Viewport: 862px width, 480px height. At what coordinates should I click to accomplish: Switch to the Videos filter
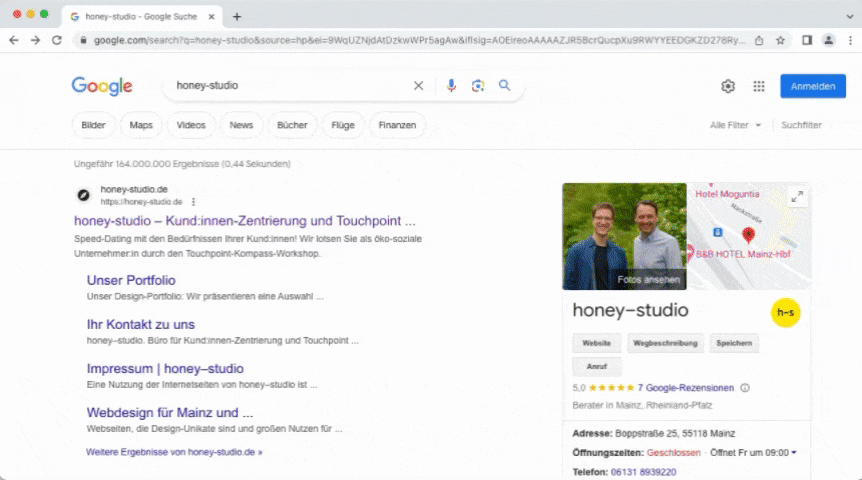click(x=191, y=125)
